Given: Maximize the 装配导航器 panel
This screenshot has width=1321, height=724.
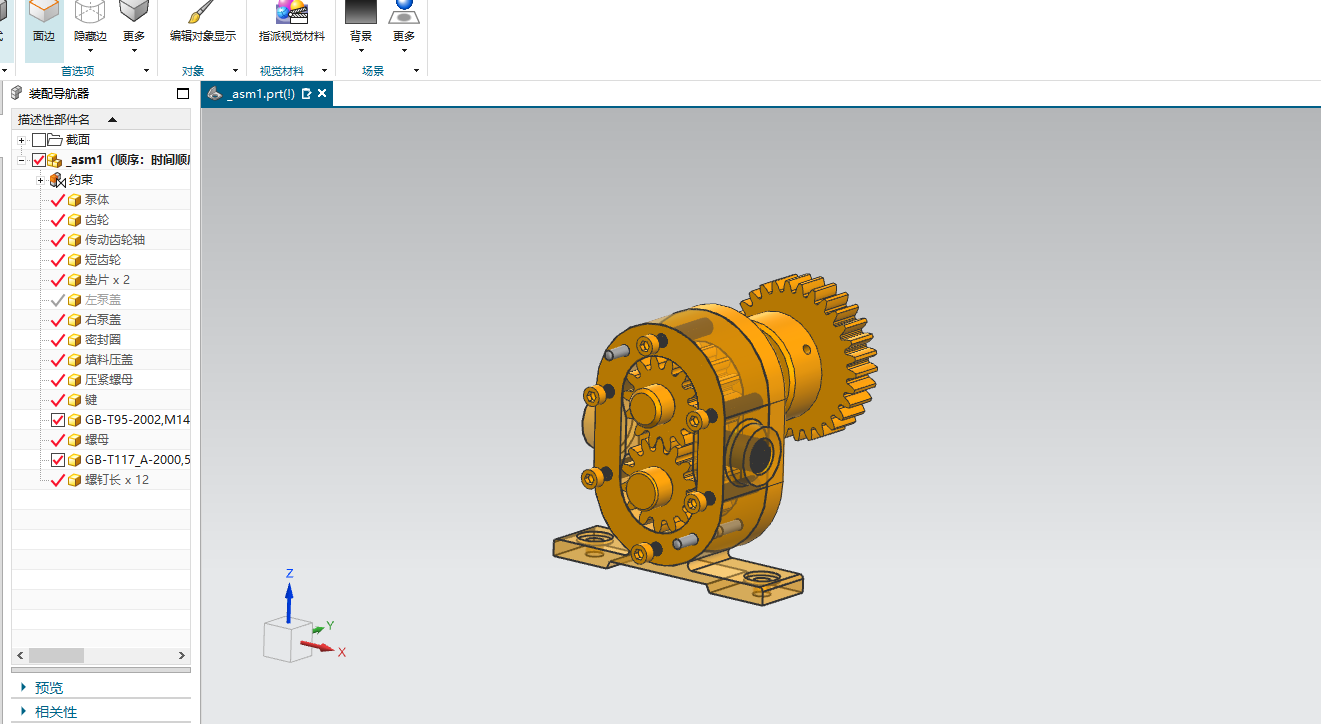Looking at the screenshot, I should (x=182, y=94).
